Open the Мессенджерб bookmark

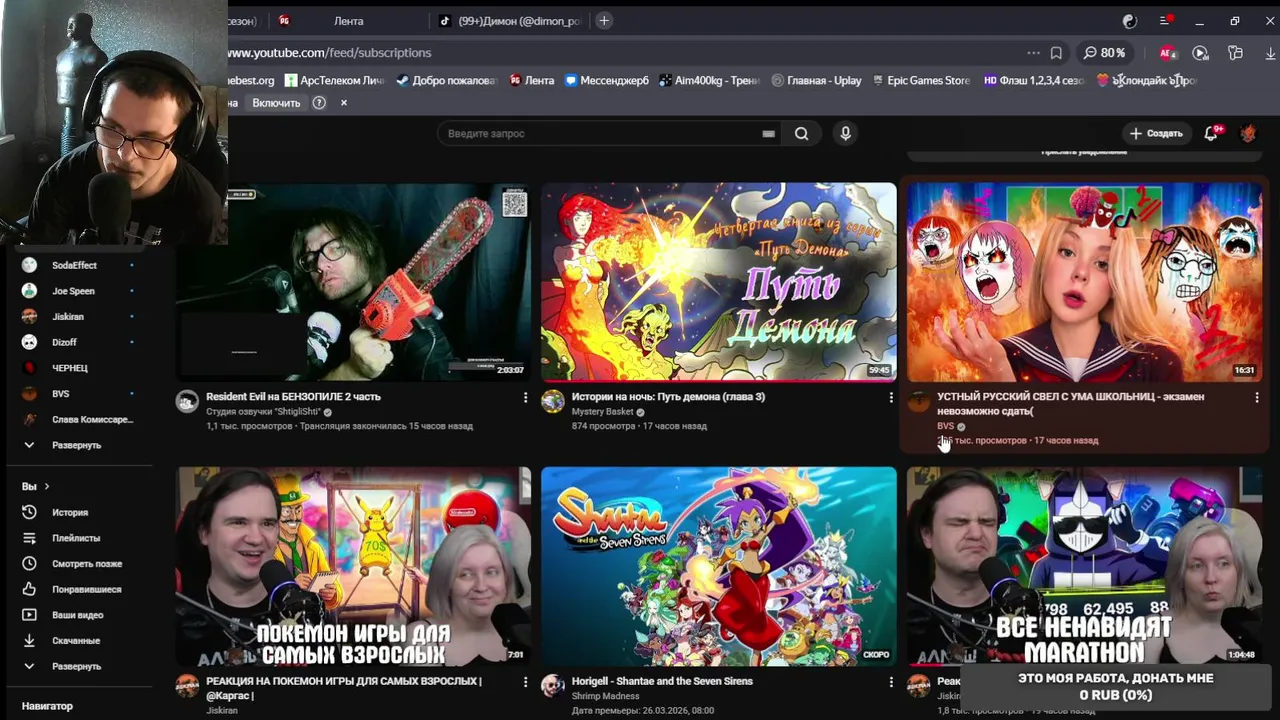click(x=607, y=80)
